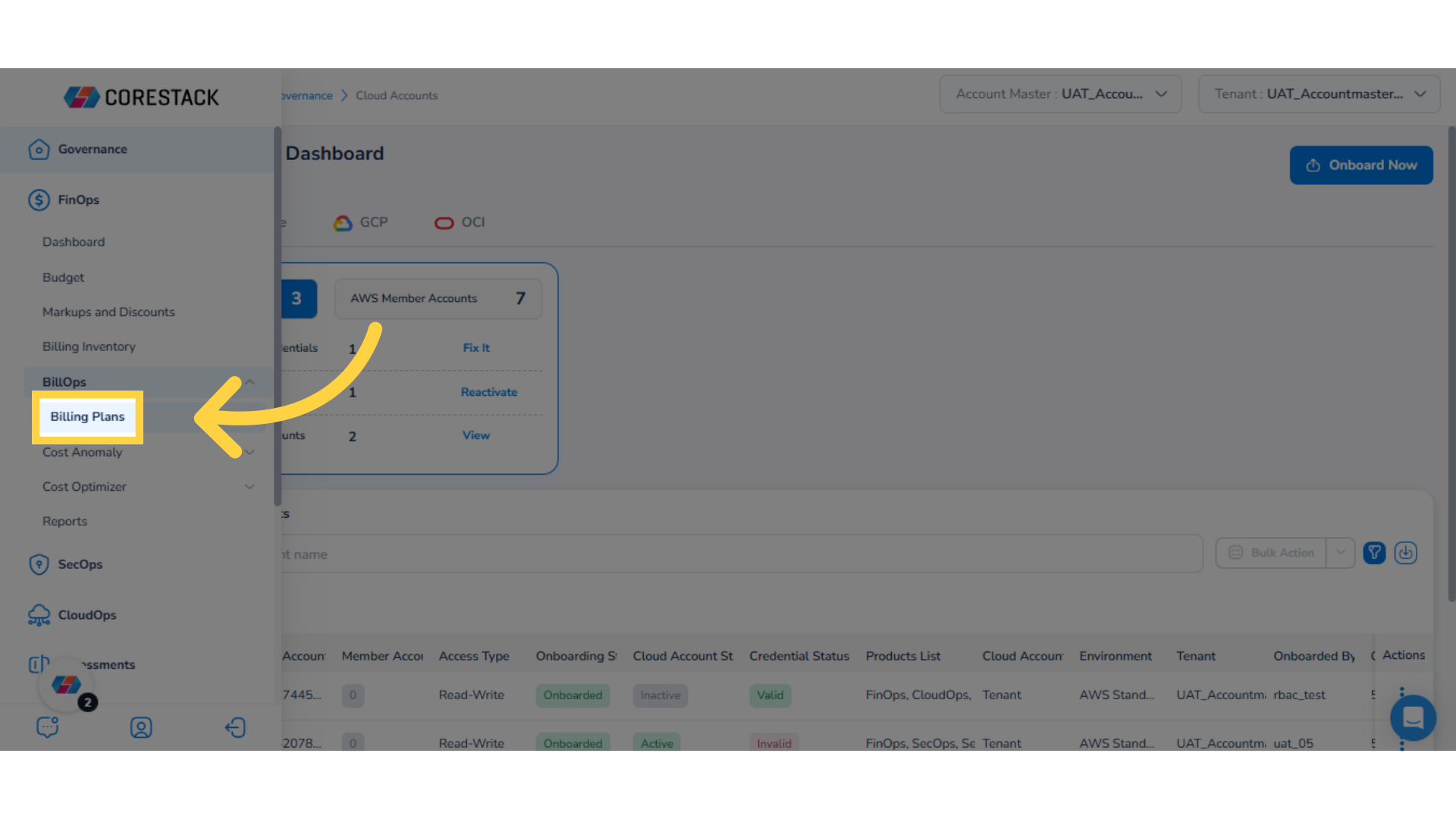Open actions menu for rbac_test row
Viewport: 1456px width, 819px height.
[1401, 695]
